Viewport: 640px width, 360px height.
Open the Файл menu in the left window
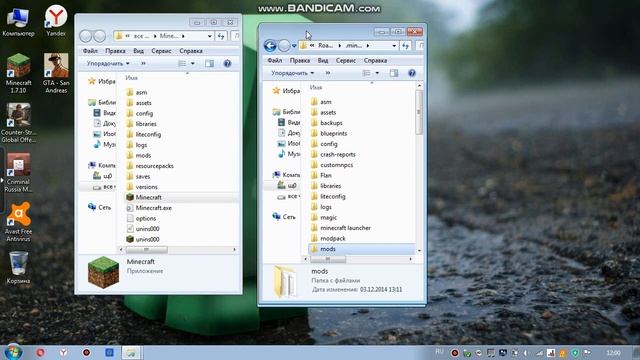coord(90,51)
